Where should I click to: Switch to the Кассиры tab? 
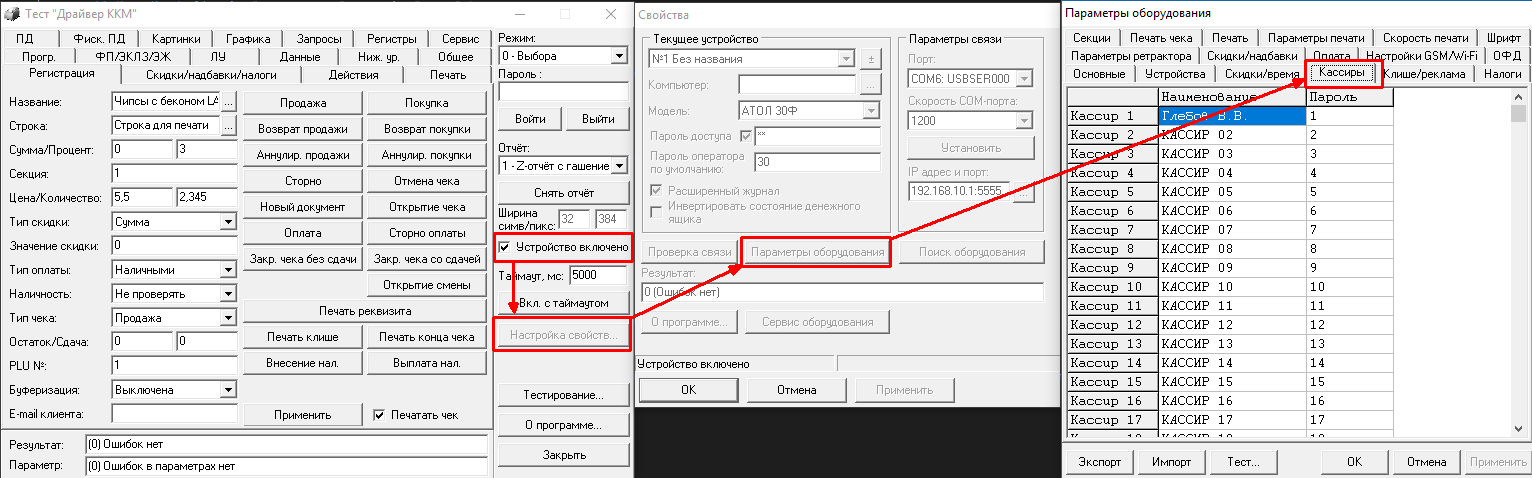coord(1342,74)
